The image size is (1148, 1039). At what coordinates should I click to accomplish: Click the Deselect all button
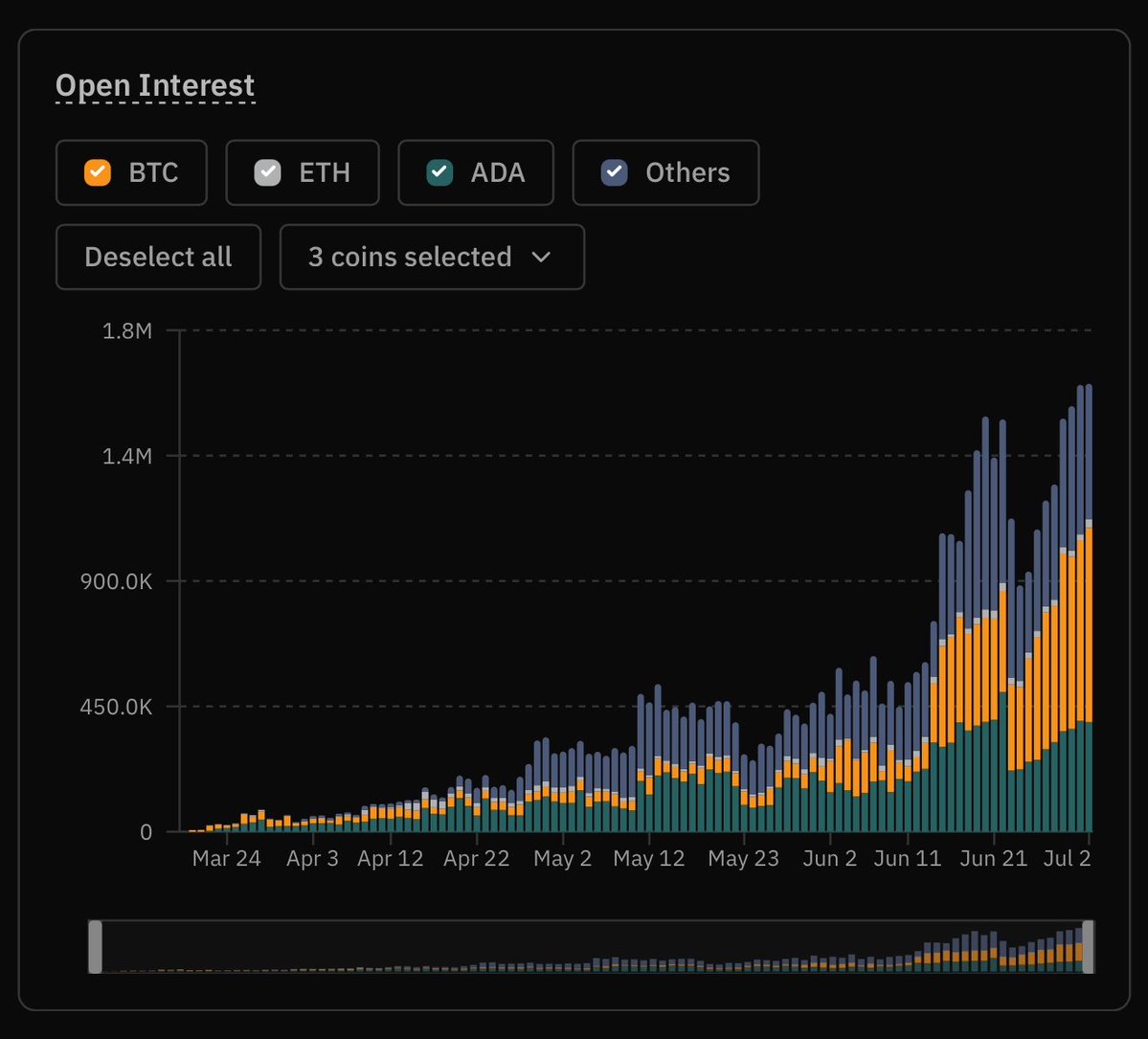pyautogui.click(x=158, y=257)
